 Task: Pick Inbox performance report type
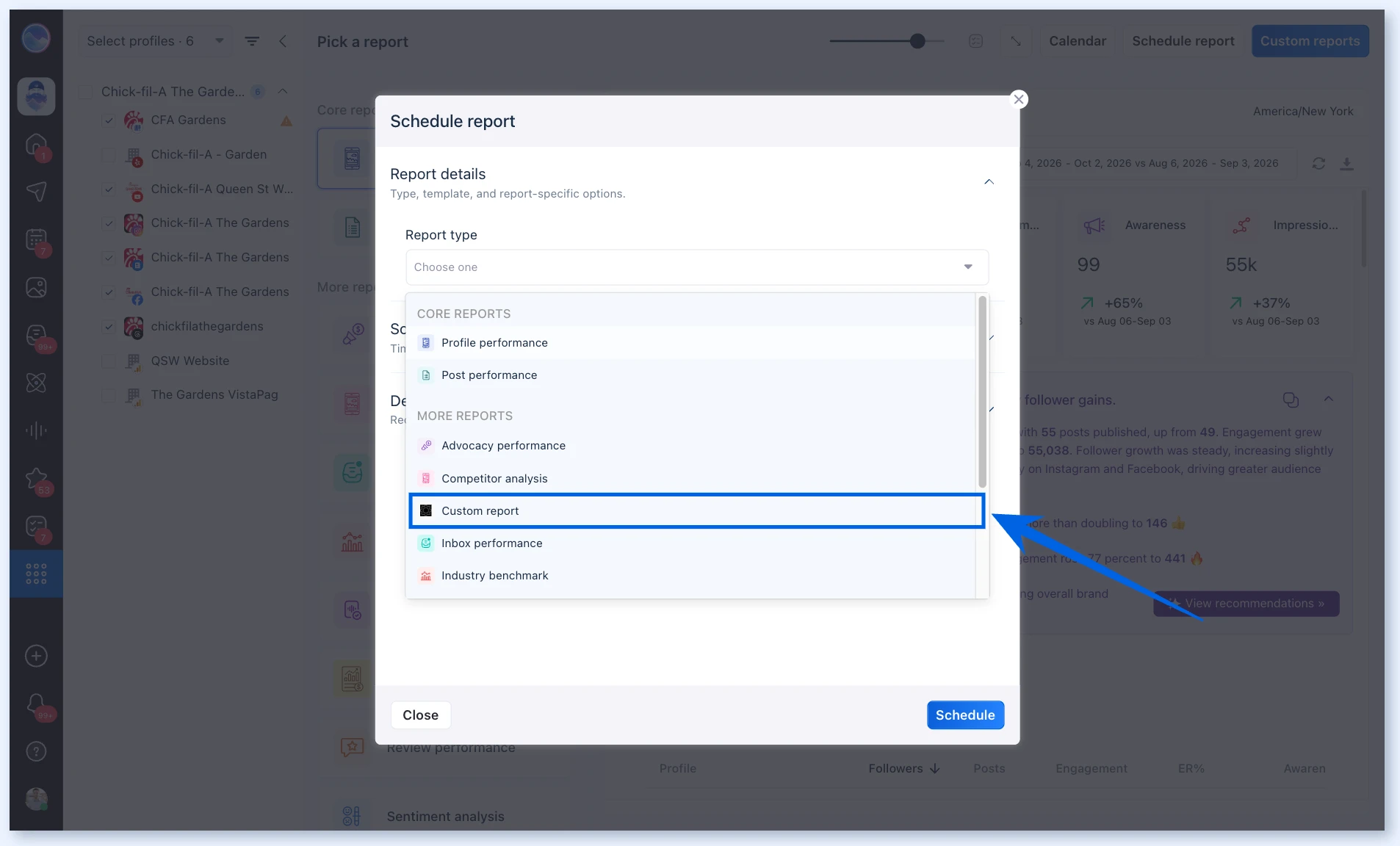(x=691, y=543)
